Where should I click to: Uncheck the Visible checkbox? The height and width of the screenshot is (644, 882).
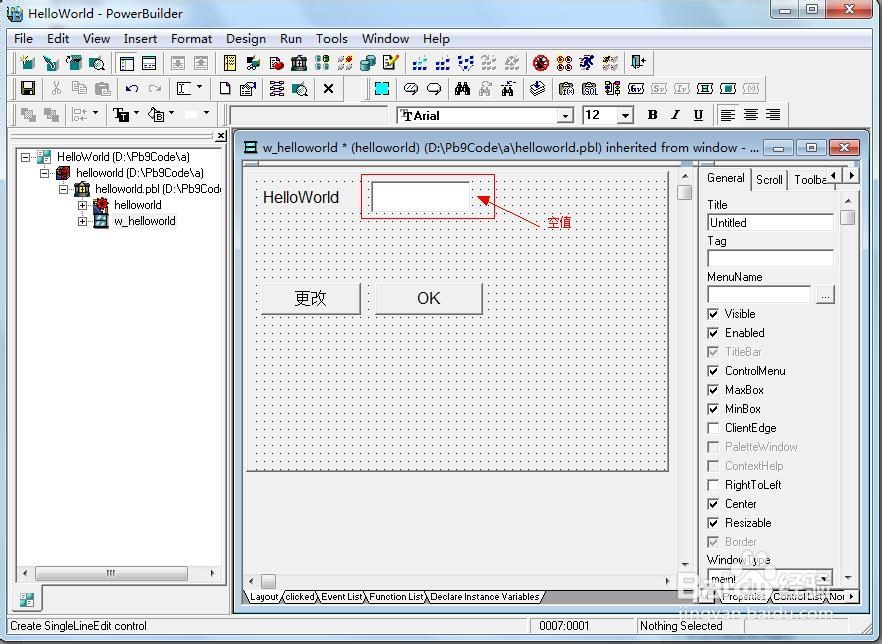coord(713,314)
